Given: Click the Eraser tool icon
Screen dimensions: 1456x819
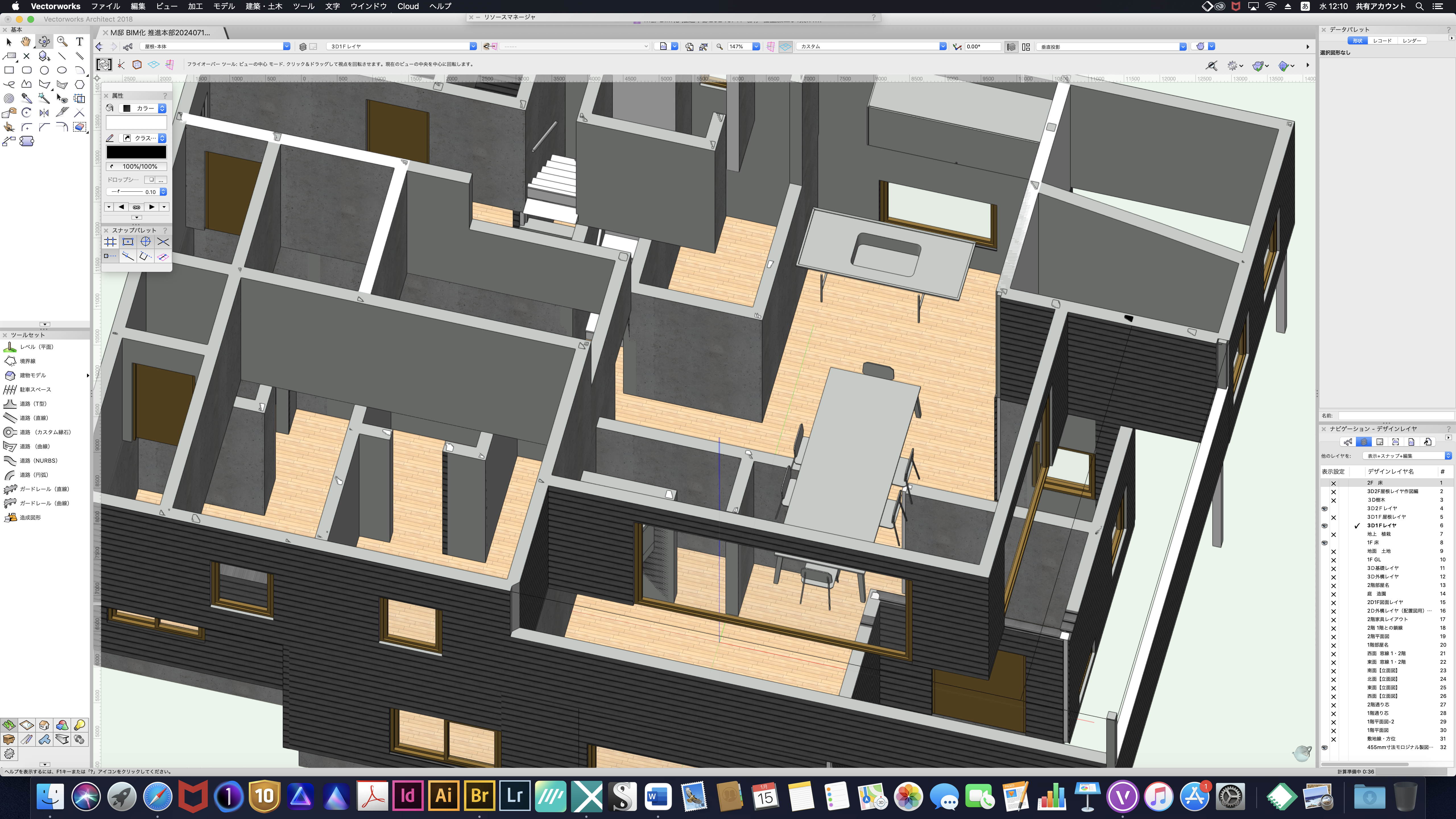Looking at the screenshot, I should point(80,127).
